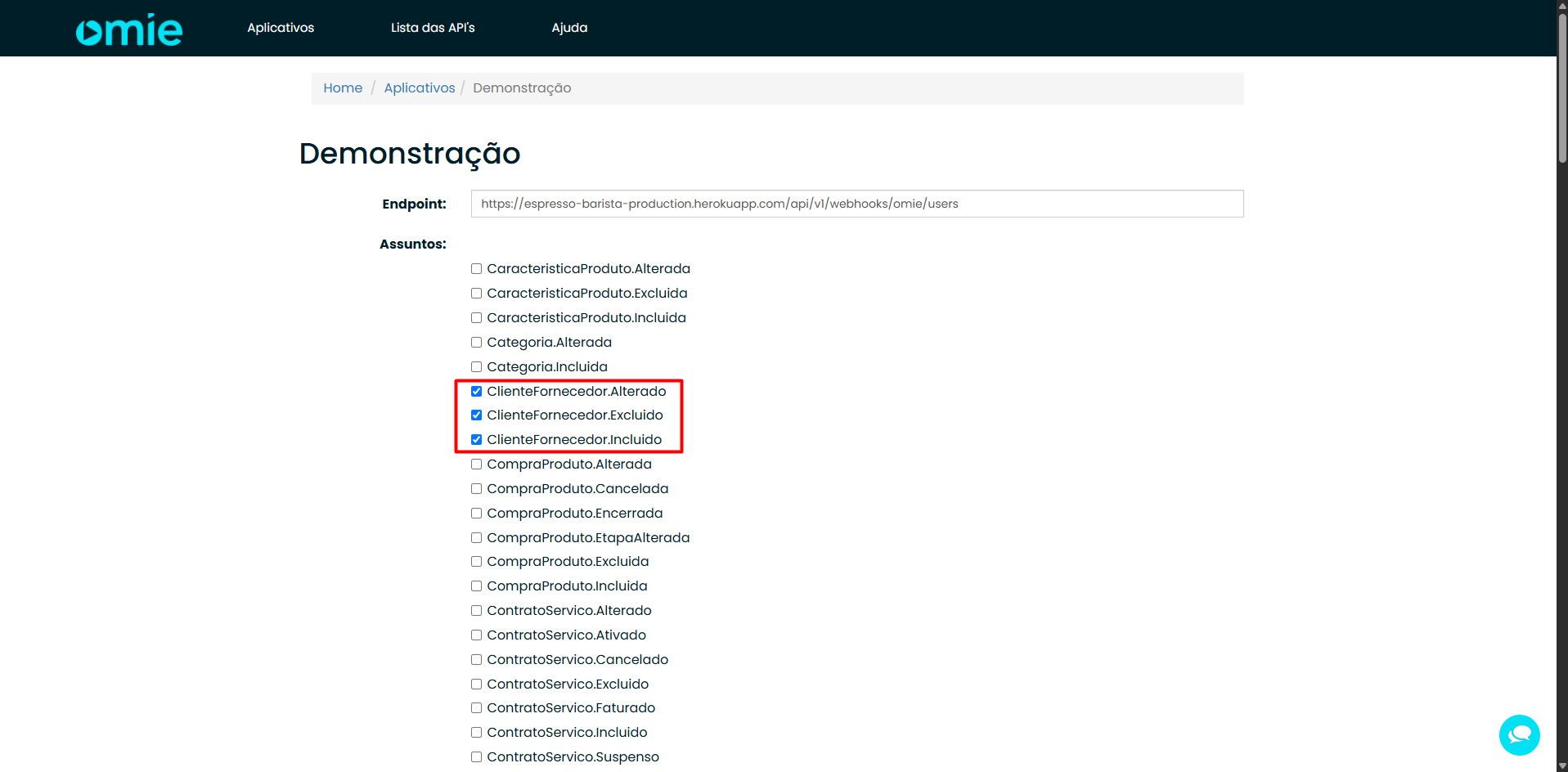Check ContratoServico.Alterado checkbox
Screen dimensions: 1568x772
coord(476,611)
